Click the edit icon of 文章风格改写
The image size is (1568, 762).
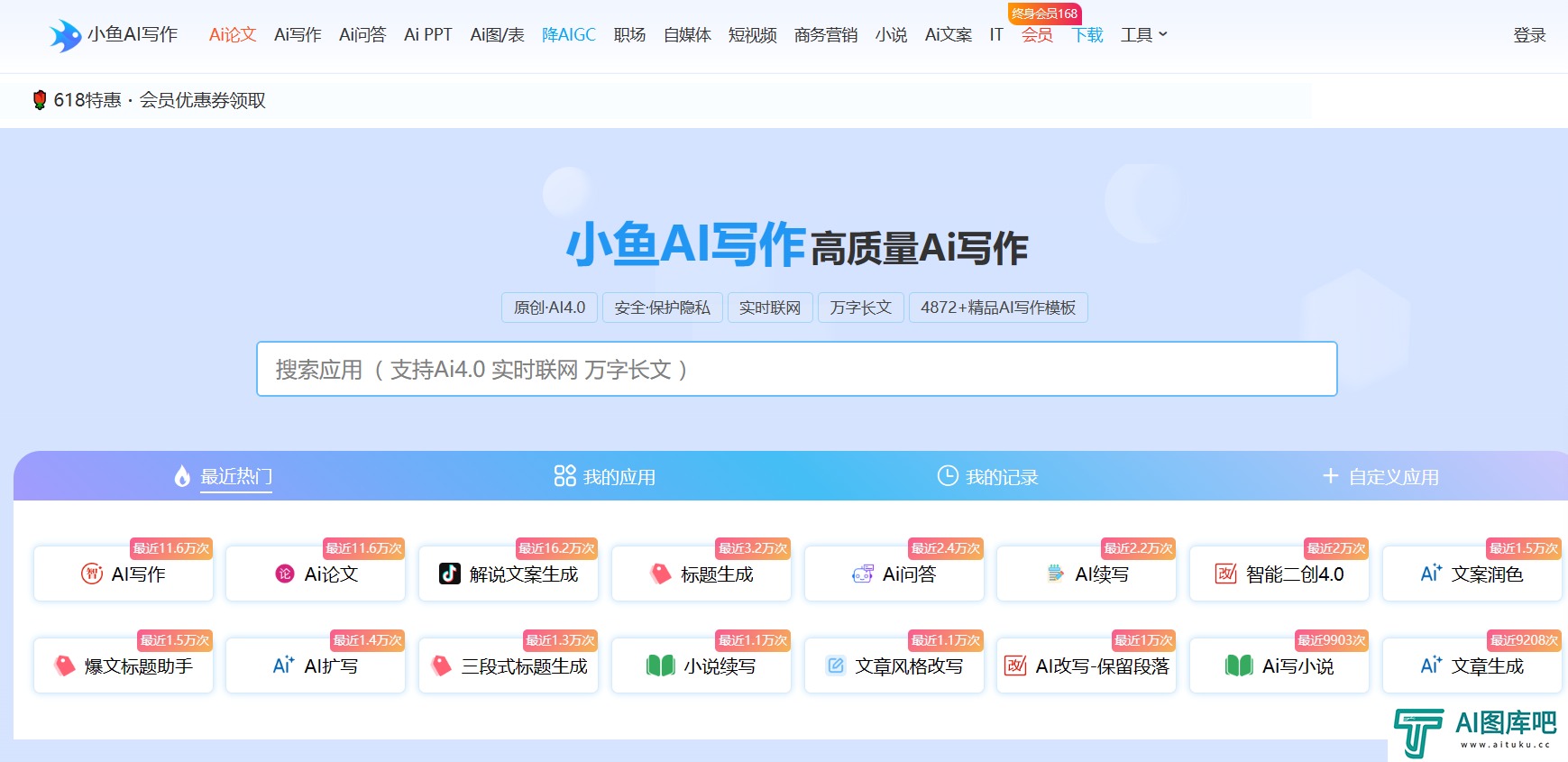[x=836, y=666]
